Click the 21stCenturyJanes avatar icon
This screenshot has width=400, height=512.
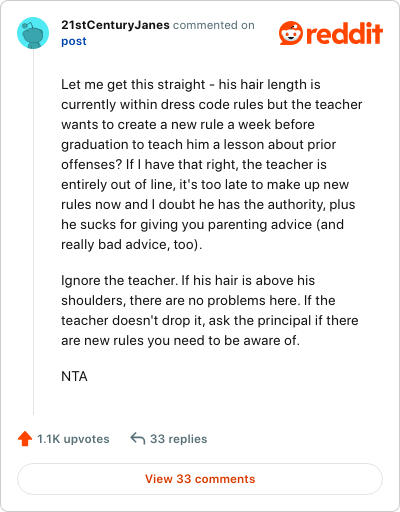(33, 33)
